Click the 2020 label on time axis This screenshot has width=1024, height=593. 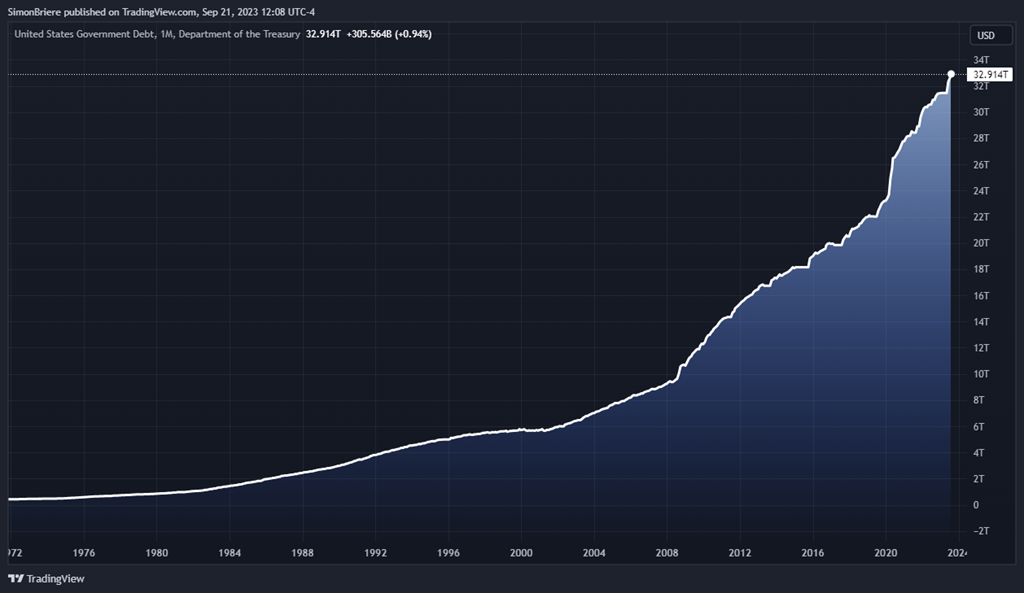click(885, 552)
